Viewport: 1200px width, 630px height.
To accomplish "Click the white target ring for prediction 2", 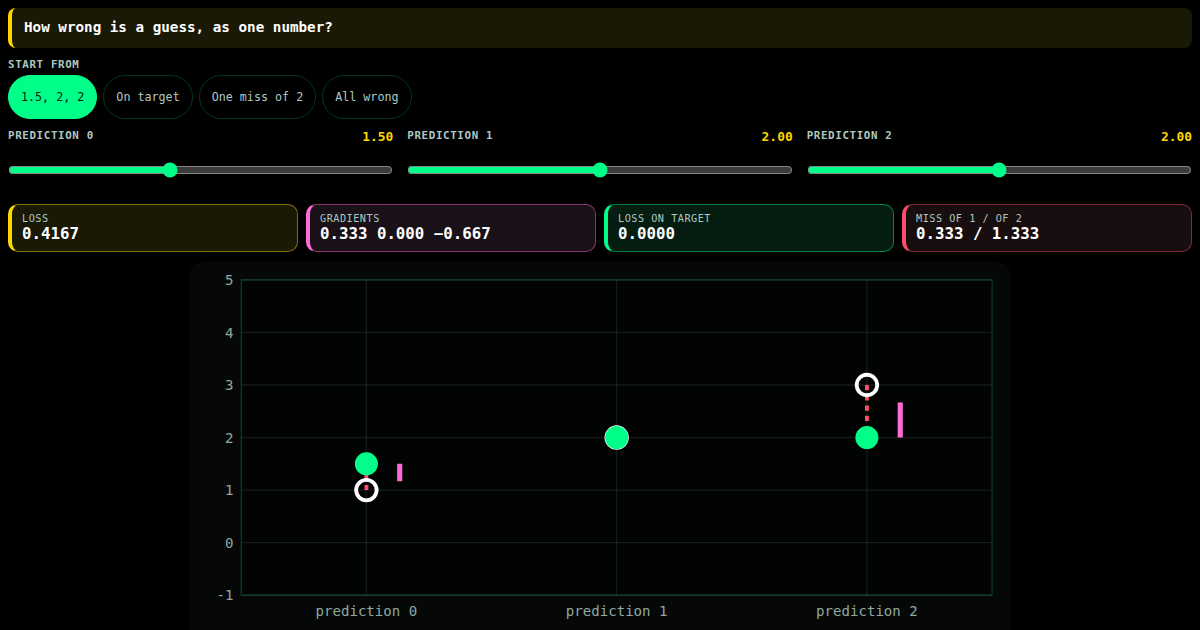I will pos(867,385).
